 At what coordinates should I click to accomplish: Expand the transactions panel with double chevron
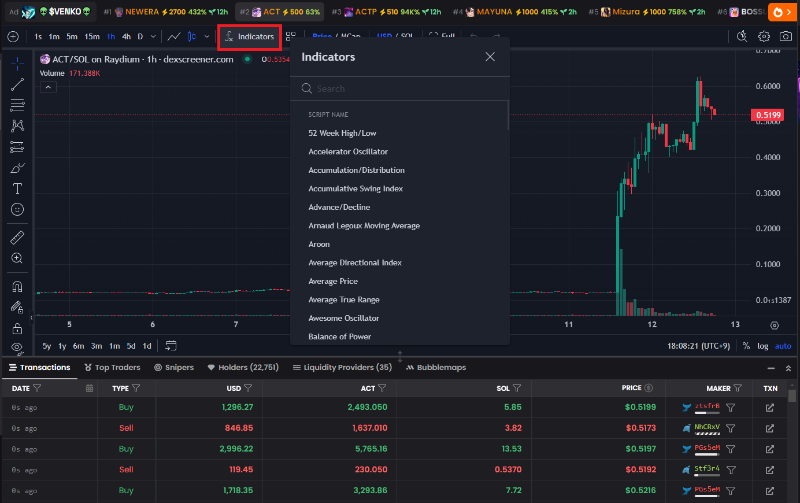(788, 368)
